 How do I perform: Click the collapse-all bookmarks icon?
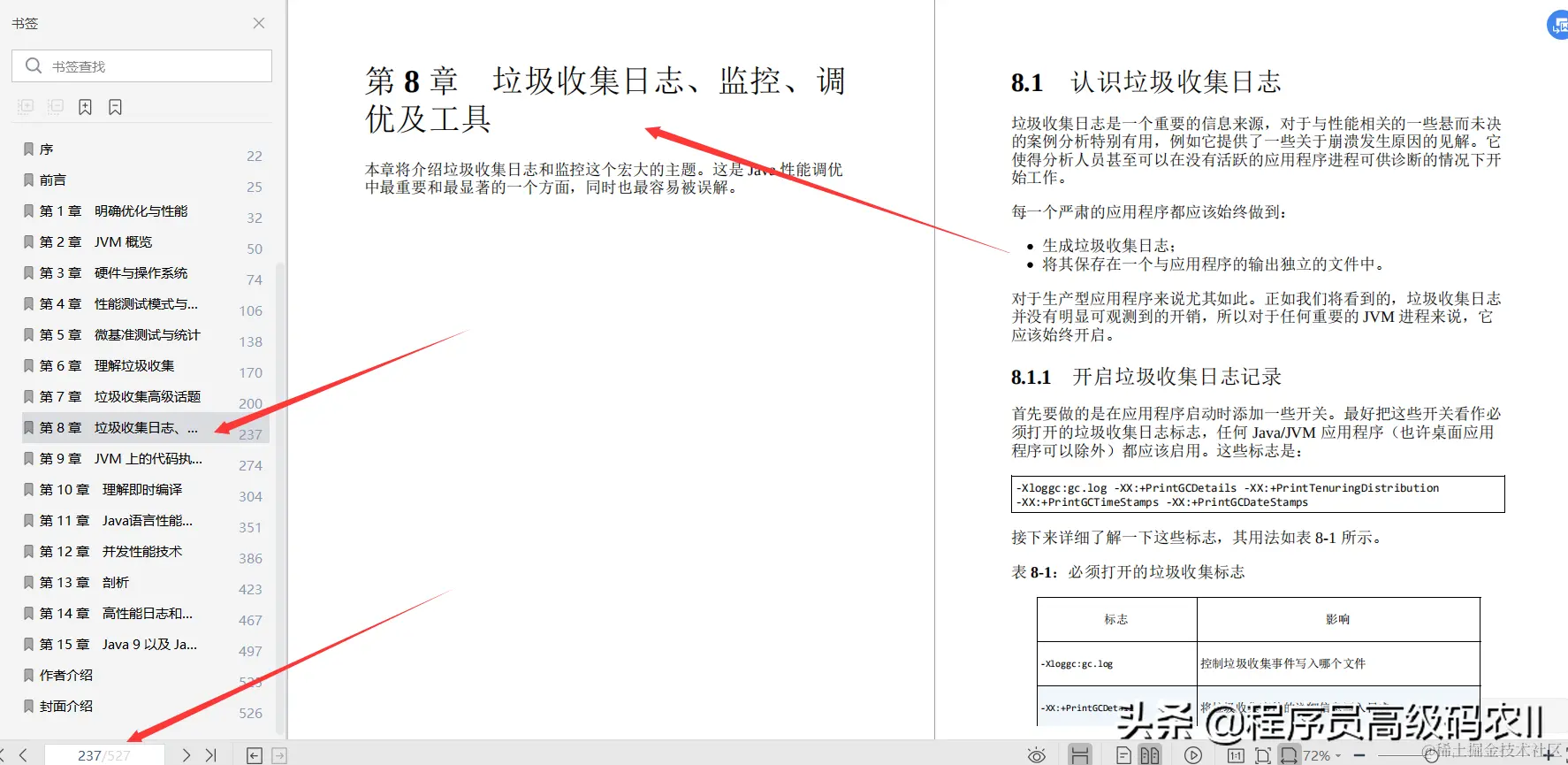click(55, 107)
